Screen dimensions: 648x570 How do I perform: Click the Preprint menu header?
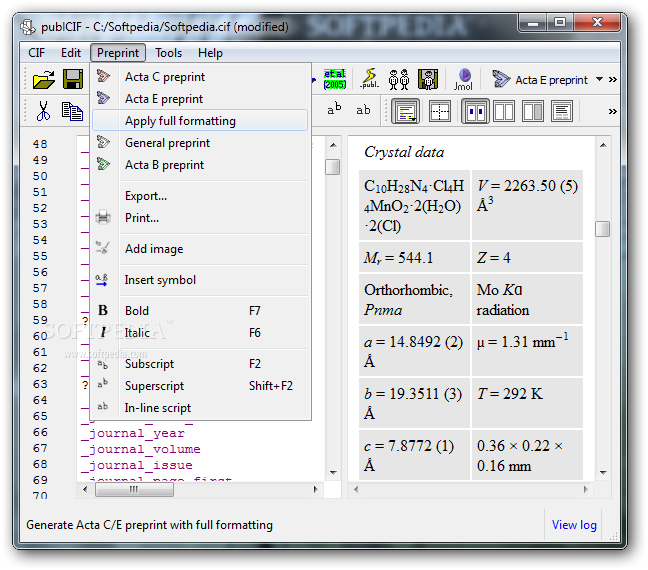tap(118, 53)
